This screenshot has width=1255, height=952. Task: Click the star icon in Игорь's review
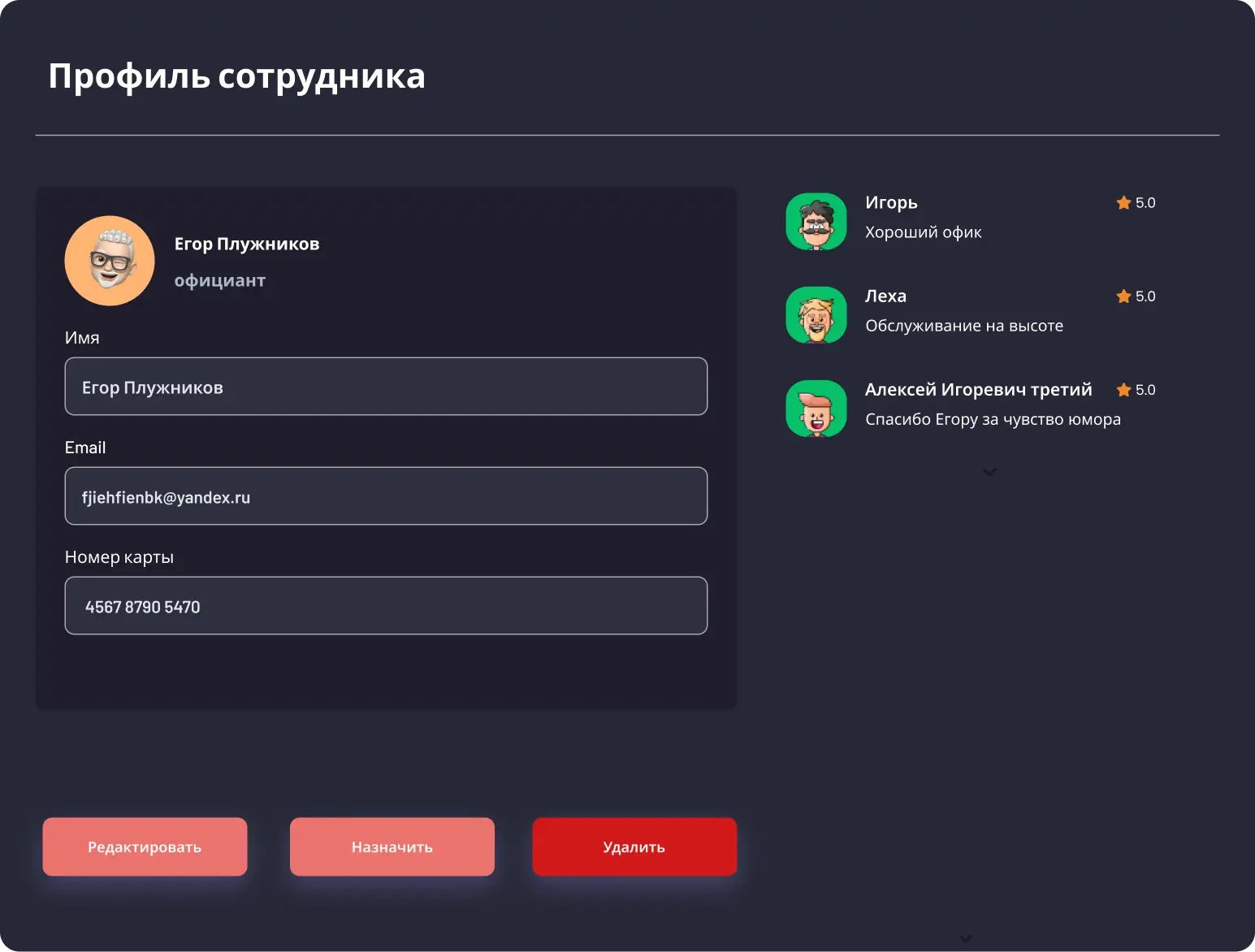pyautogui.click(x=1123, y=203)
